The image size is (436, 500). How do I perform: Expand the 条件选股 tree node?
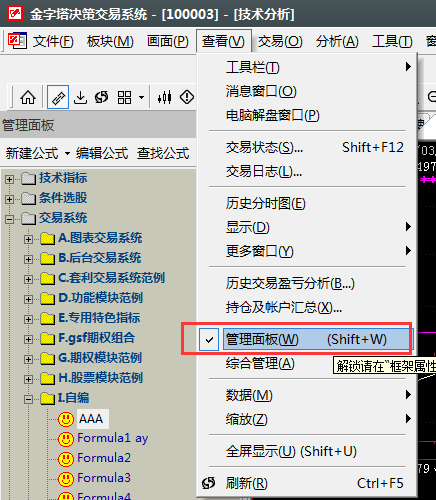pyautogui.click(x=9, y=199)
